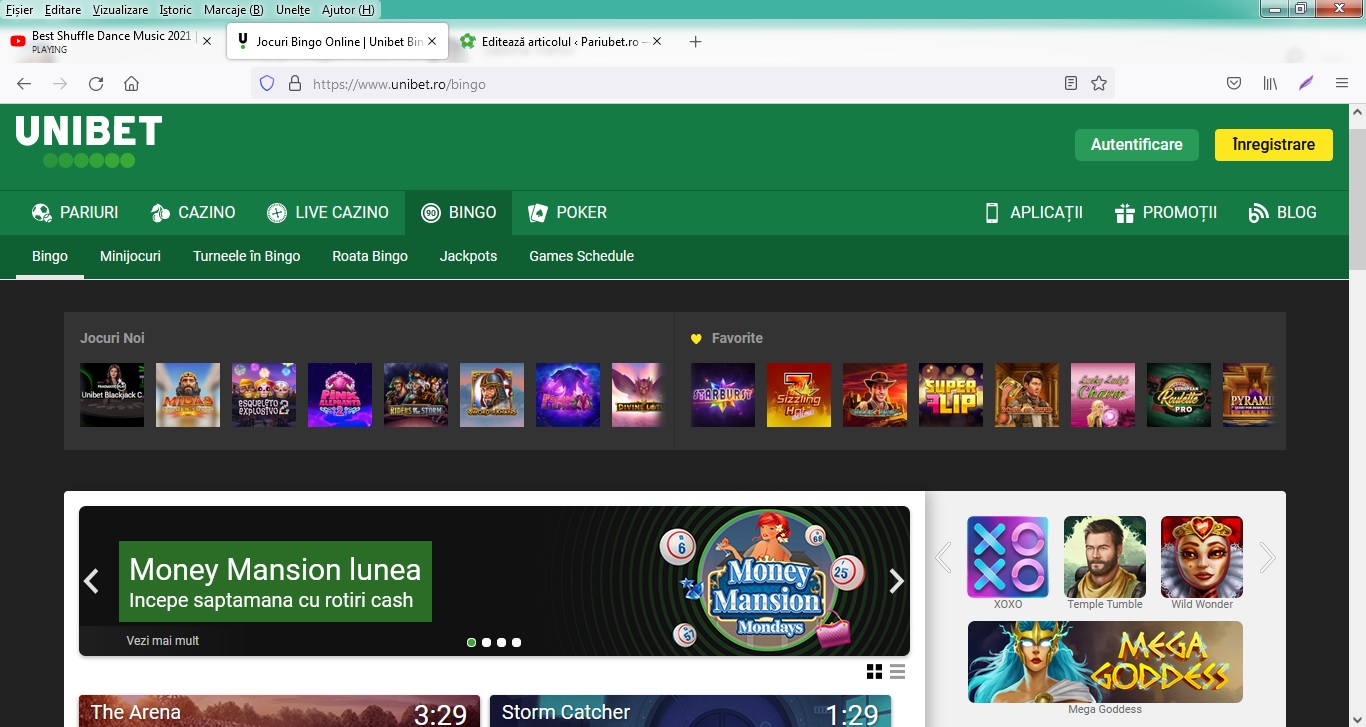The image size is (1366, 727).
Task: Open the Pink Elephants 2 game icon
Action: (x=340, y=395)
